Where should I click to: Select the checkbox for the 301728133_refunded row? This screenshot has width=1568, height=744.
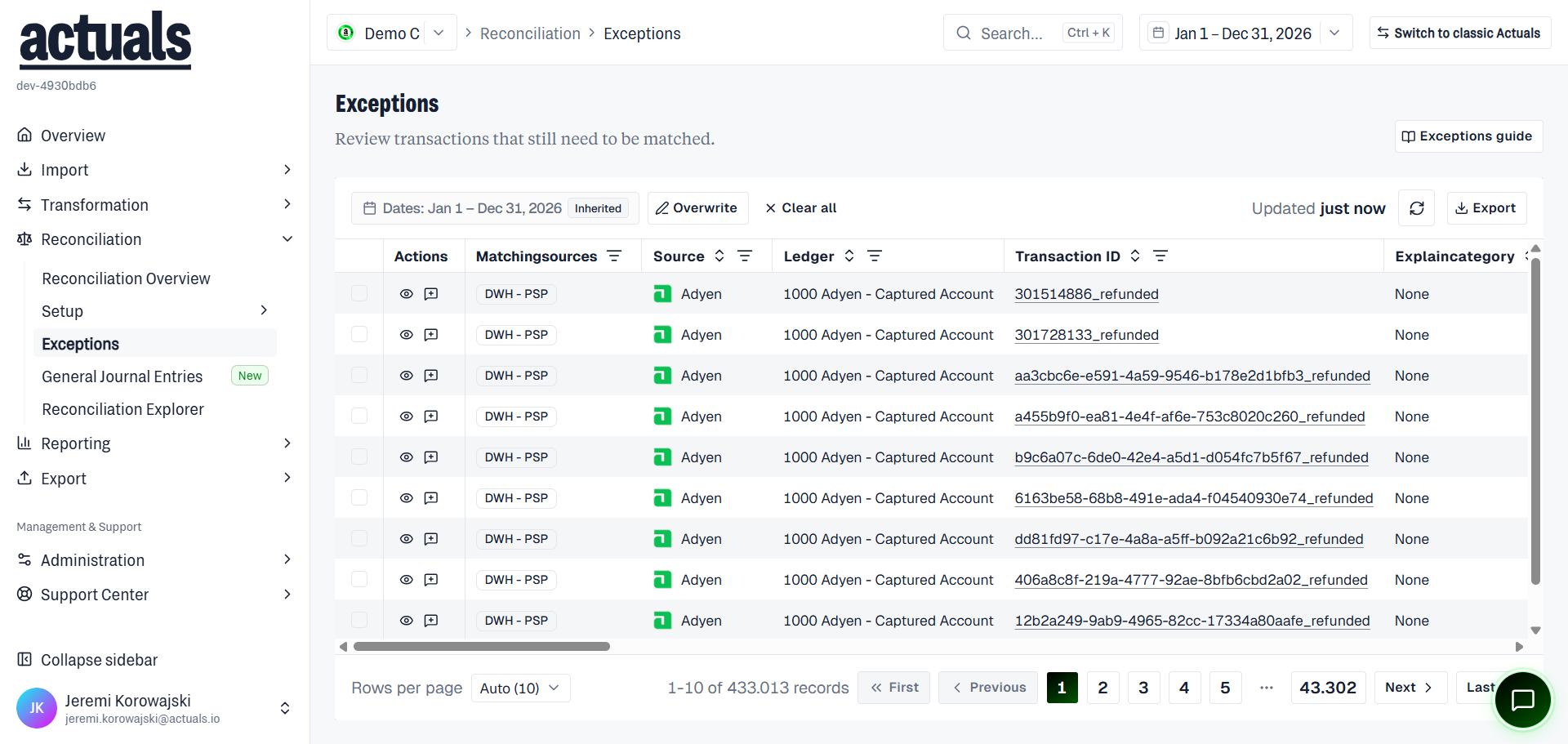point(359,334)
